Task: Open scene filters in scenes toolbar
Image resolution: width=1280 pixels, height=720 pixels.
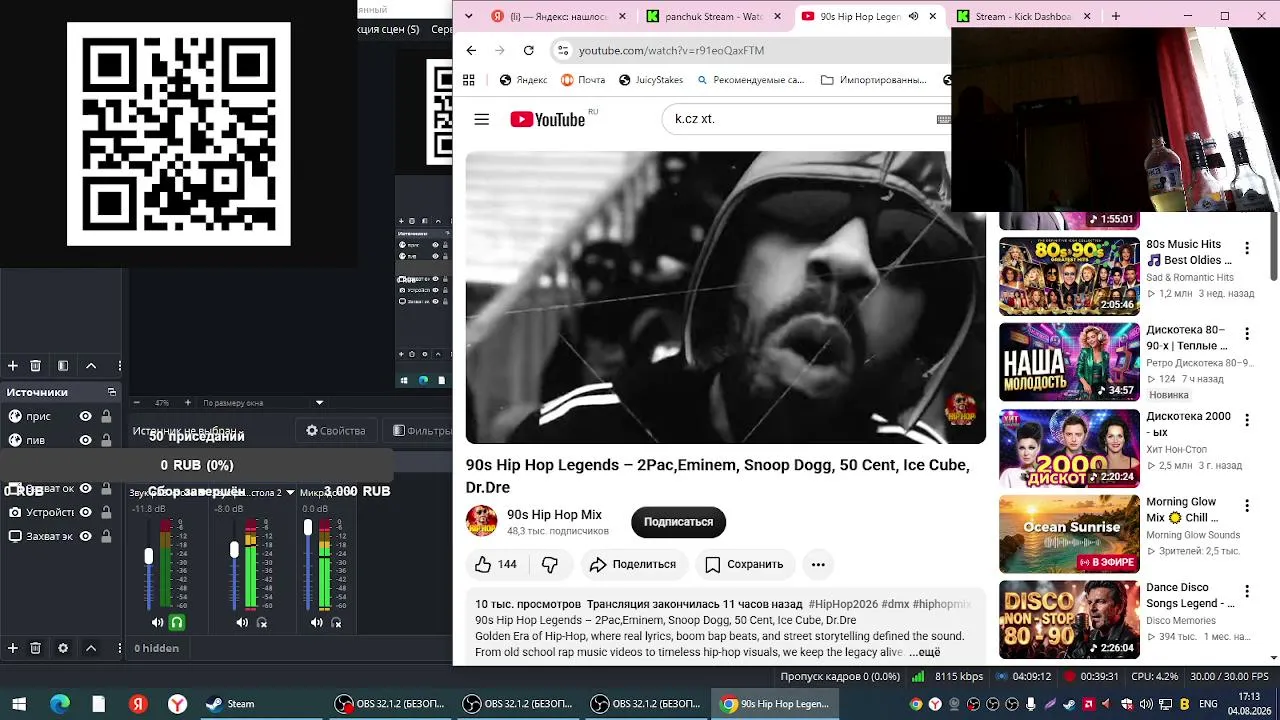Action: pos(63,366)
